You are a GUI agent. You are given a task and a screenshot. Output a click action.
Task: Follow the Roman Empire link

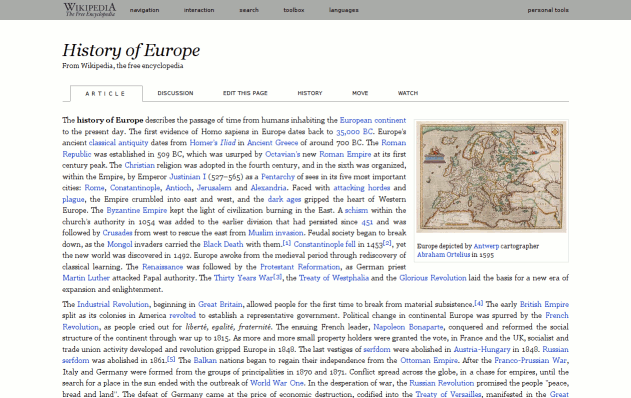(x=345, y=154)
